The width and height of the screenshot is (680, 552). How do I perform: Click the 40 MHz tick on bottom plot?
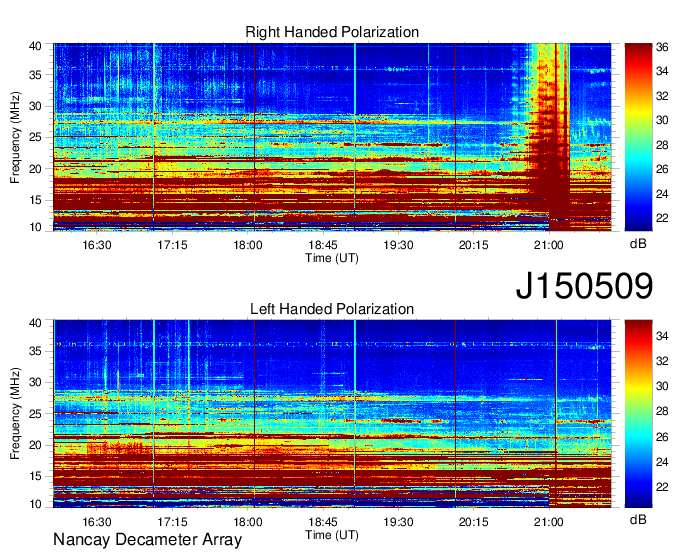click(35, 323)
